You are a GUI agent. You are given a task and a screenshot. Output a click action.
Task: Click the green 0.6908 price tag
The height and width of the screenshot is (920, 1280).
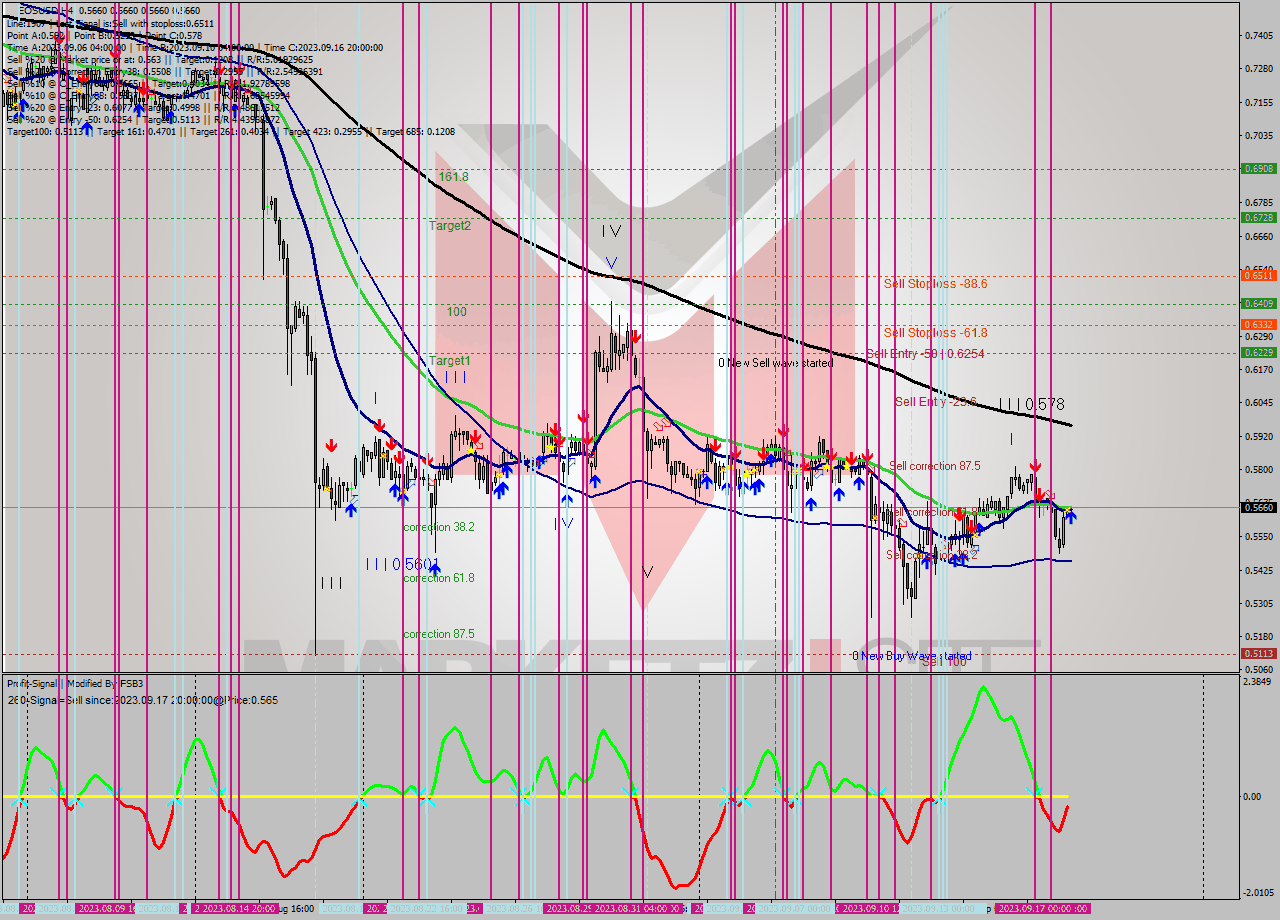tap(1257, 169)
